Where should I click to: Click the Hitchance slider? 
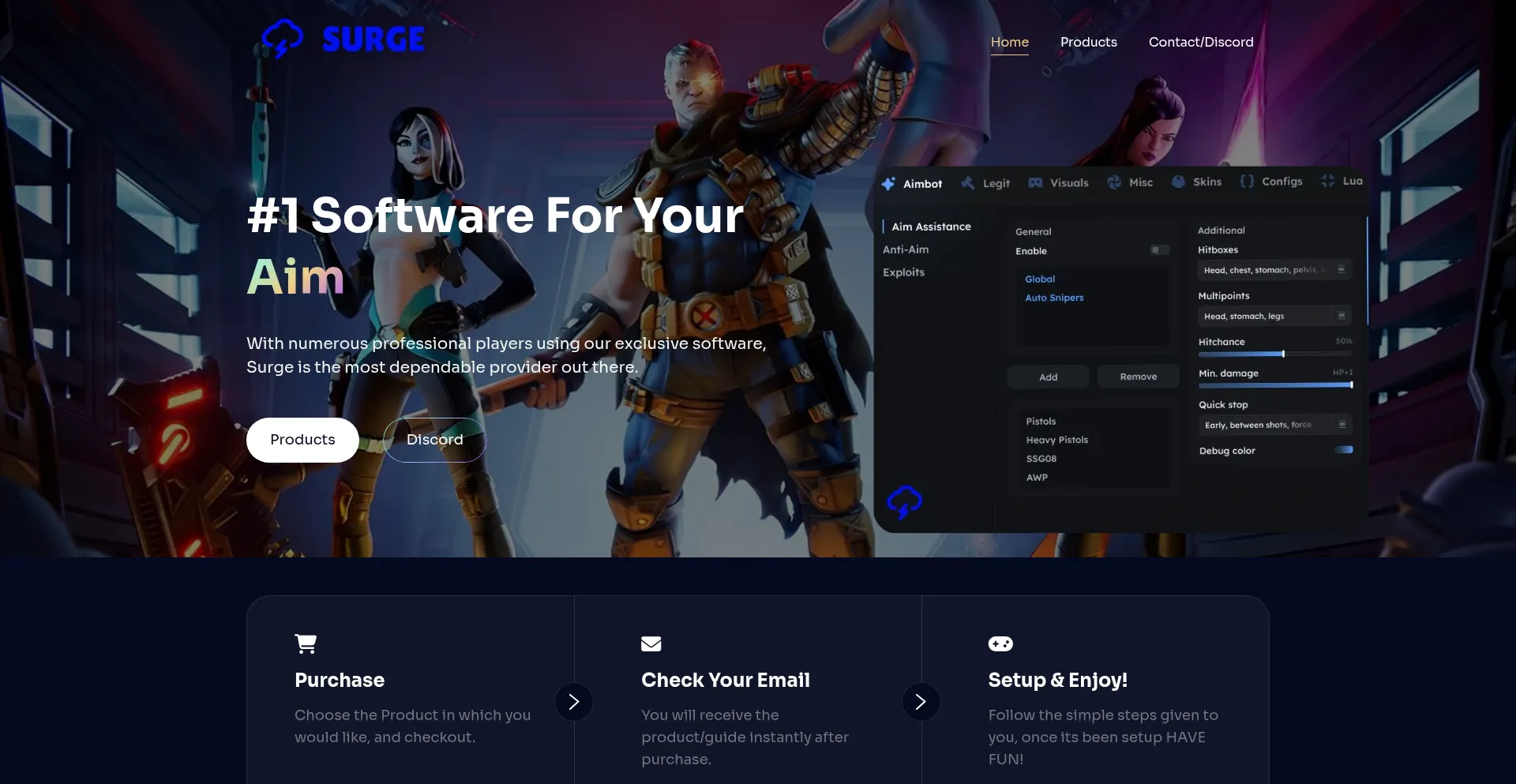click(1274, 354)
